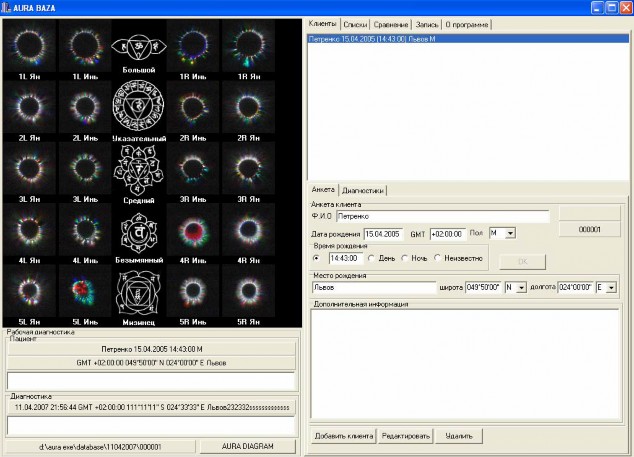Viewport: 634px width, 457px height.
Task: Click the empty field under Диагностика
Action: click(151, 426)
